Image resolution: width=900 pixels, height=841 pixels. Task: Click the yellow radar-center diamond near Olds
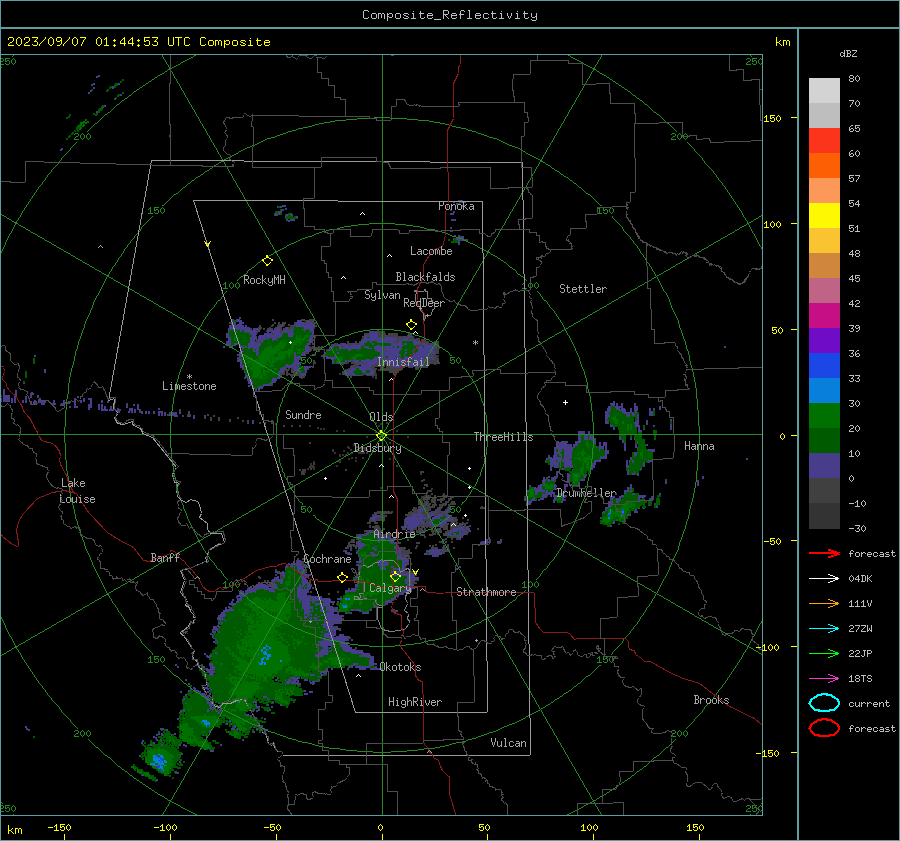tap(382, 435)
